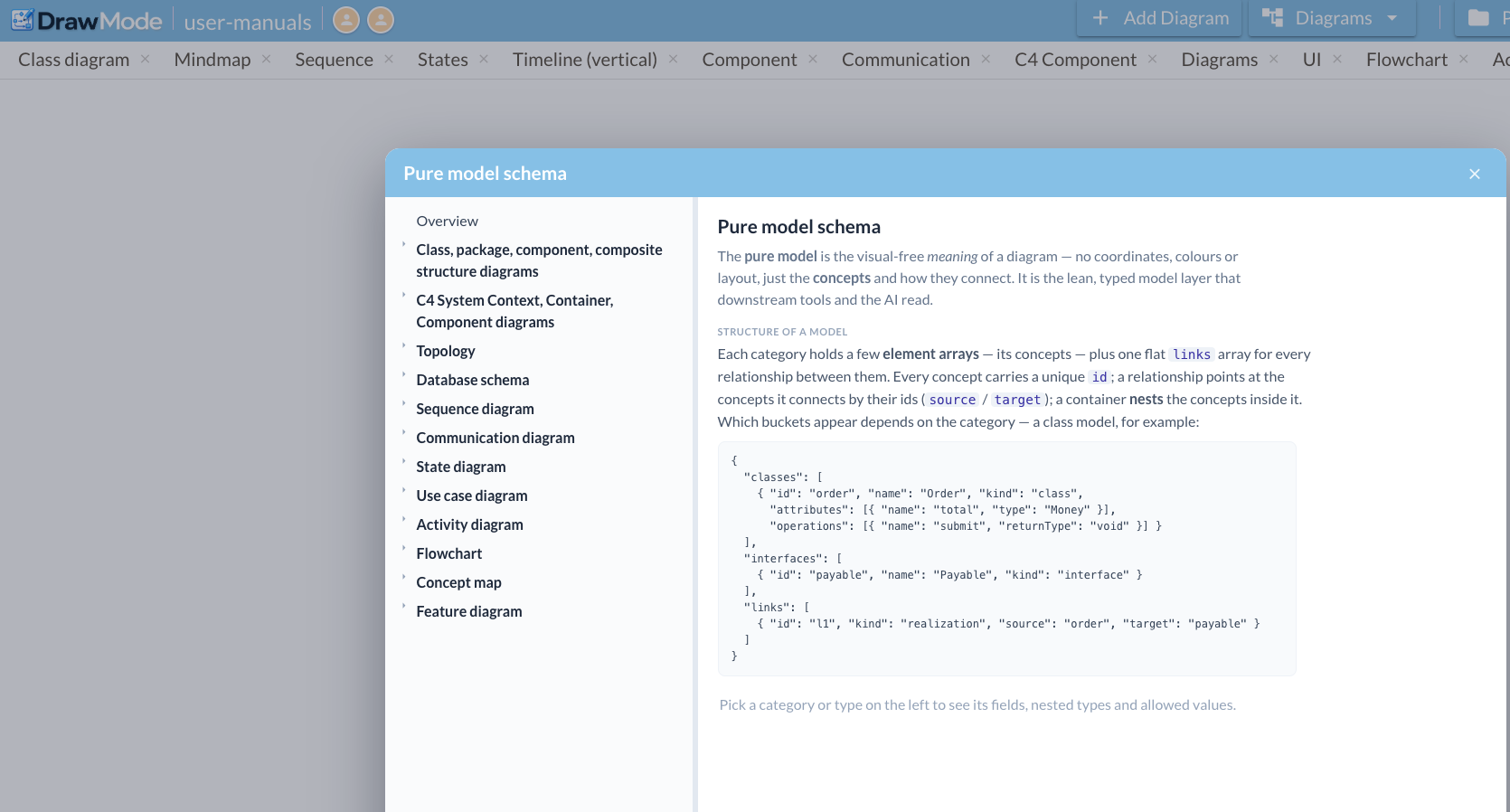The width and height of the screenshot is (1510, 812).
Task: Open Topology in schema list
Action: click(445, 351)
